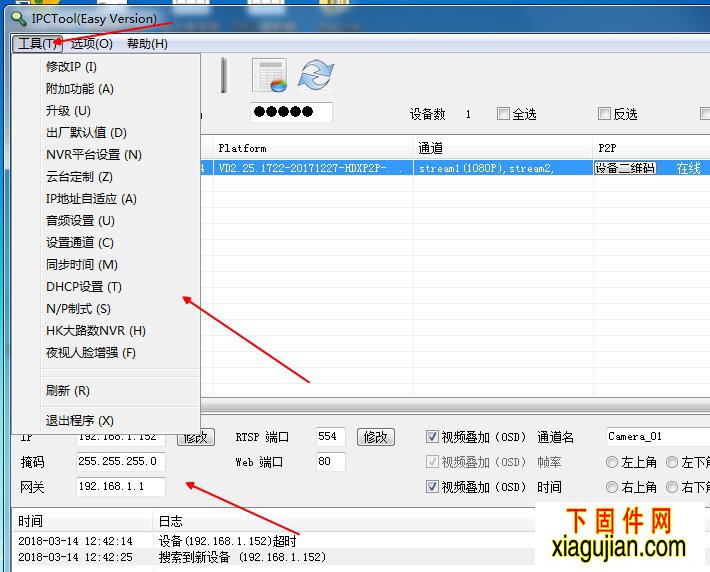The width and height of the screenshot is (710, 572).
Task: Click the blue refresh arrows icon
Action: coord(316,75)
